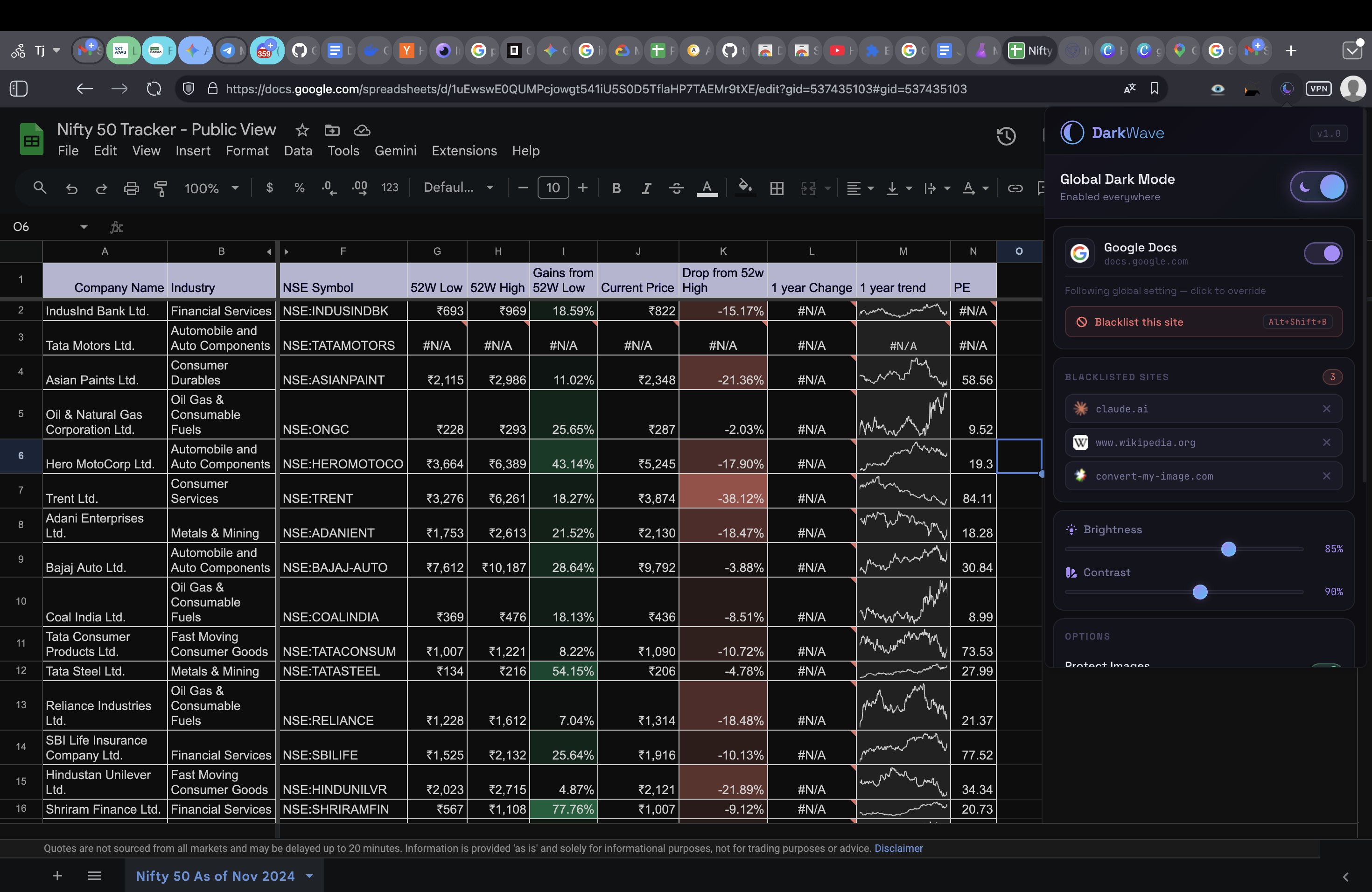Click the search icon in the toolbar

coord(39,188)
